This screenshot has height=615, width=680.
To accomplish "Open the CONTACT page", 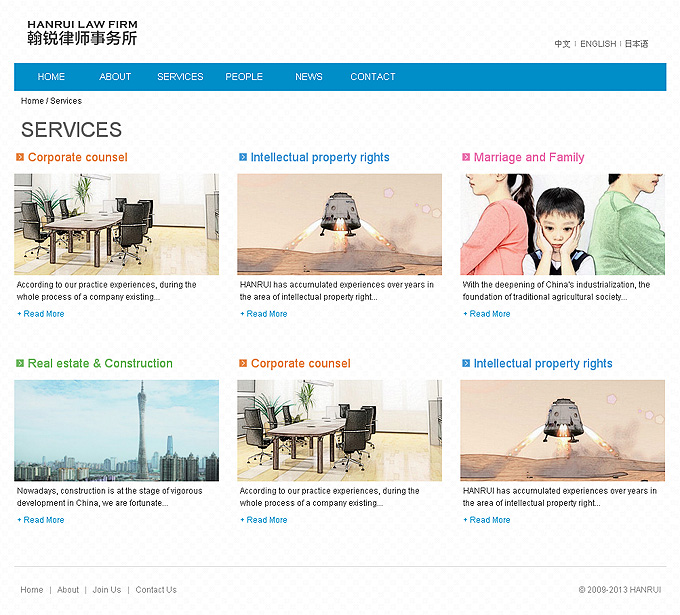I will pyautogui.click(x=373, y=77).
